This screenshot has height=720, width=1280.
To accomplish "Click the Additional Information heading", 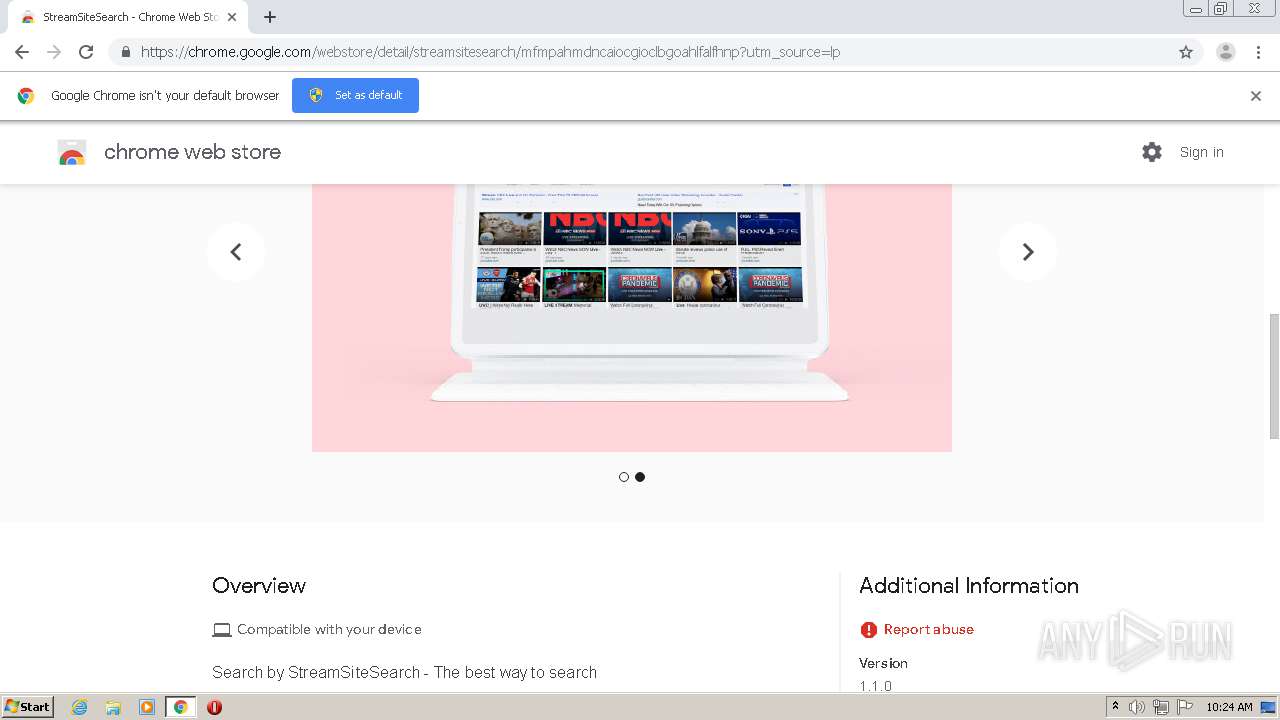I will (969, 586).
